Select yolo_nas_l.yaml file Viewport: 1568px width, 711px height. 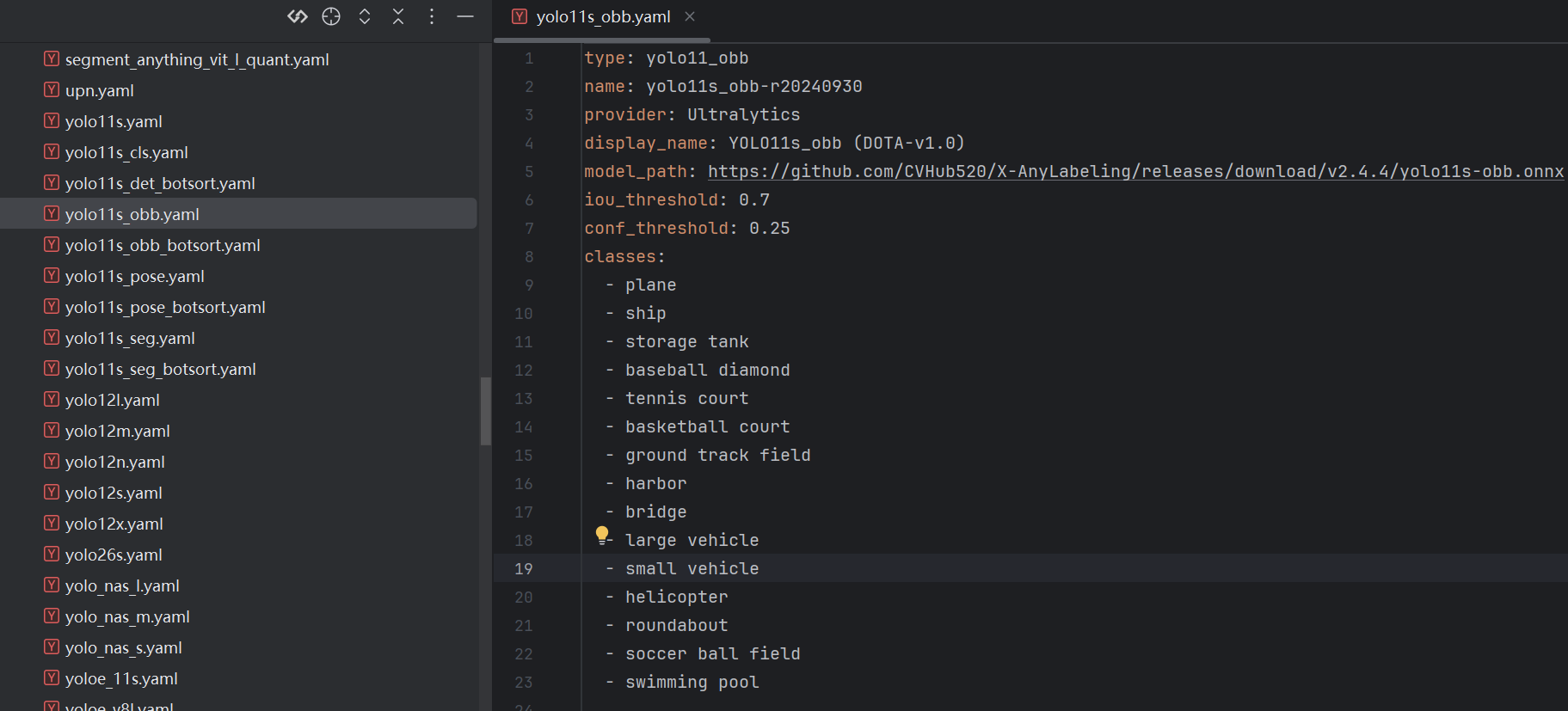(122, 585)
